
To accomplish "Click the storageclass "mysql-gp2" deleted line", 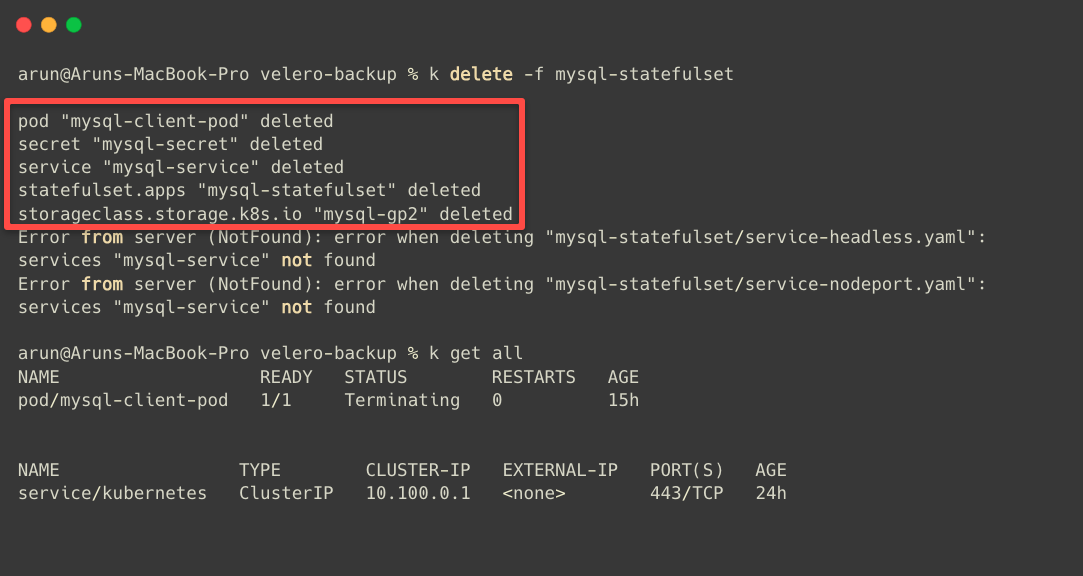I will click(x=265, y=214).
